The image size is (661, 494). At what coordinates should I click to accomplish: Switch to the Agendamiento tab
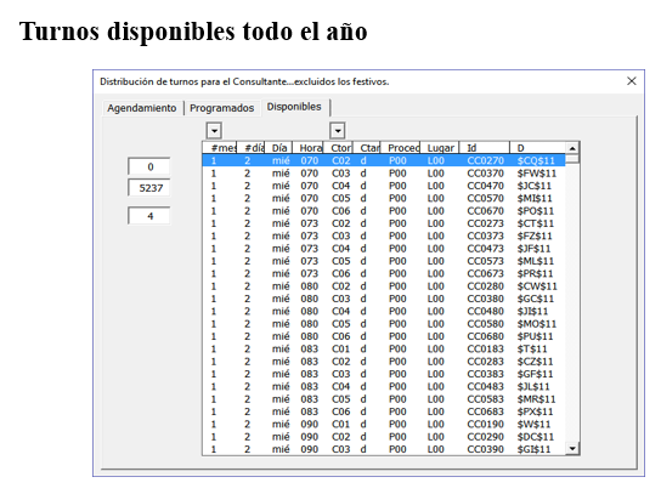[x=142, y=108]
